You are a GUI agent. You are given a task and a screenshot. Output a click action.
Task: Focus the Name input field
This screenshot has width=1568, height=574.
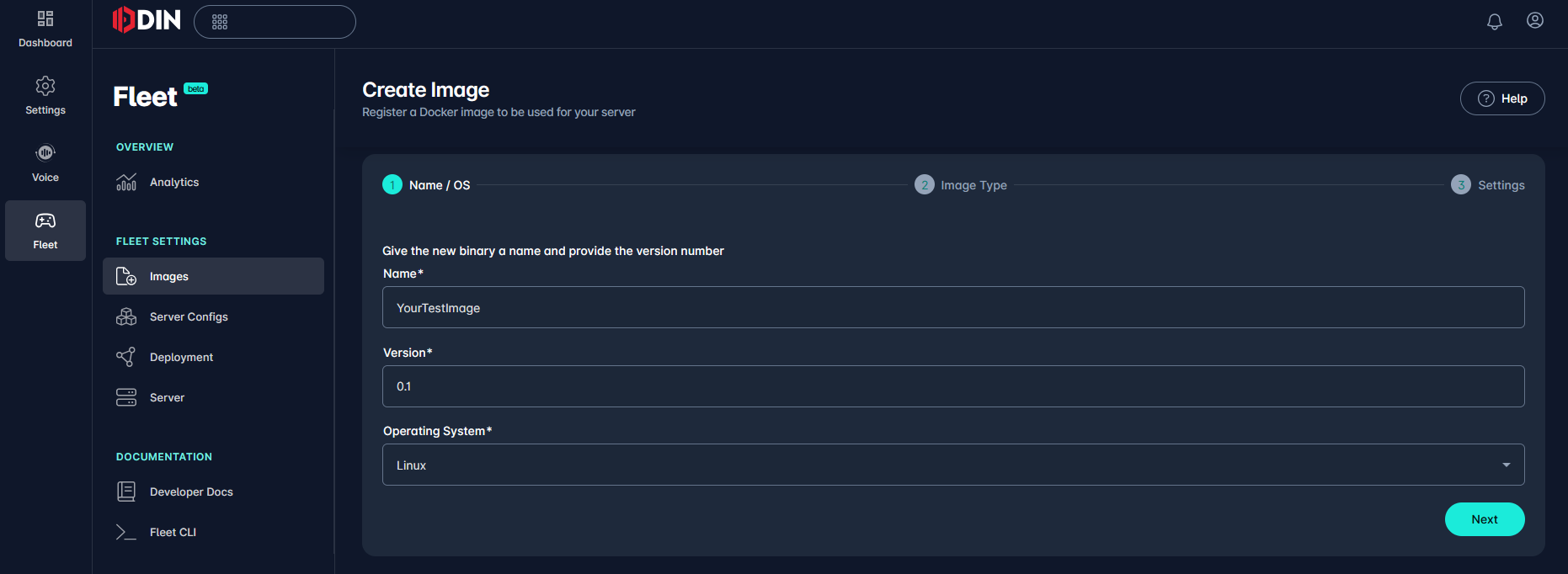coord(953,307)
